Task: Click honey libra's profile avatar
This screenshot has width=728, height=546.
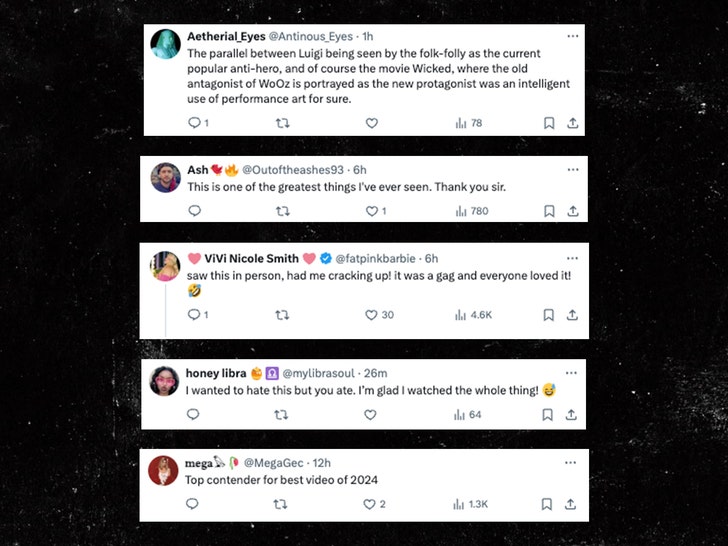Action: click(164, 382)
